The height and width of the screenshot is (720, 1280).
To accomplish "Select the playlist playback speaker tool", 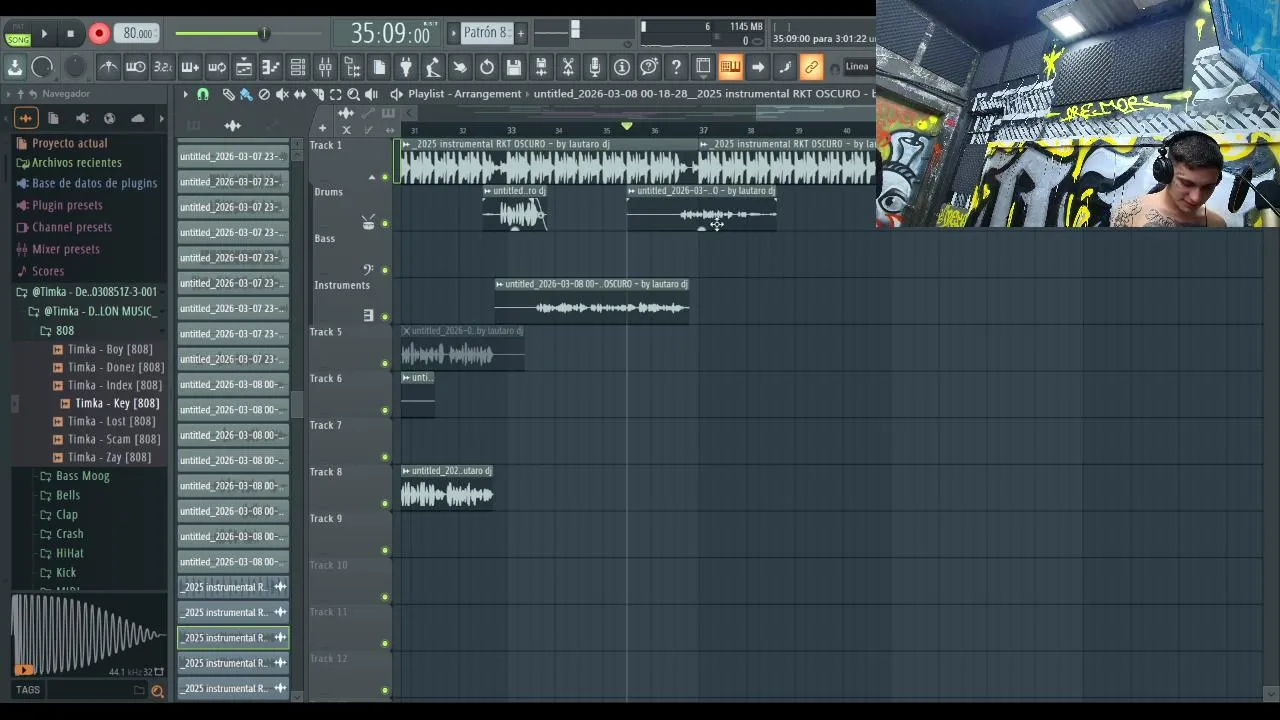I will pyautogui.click(x=372, y=94).
